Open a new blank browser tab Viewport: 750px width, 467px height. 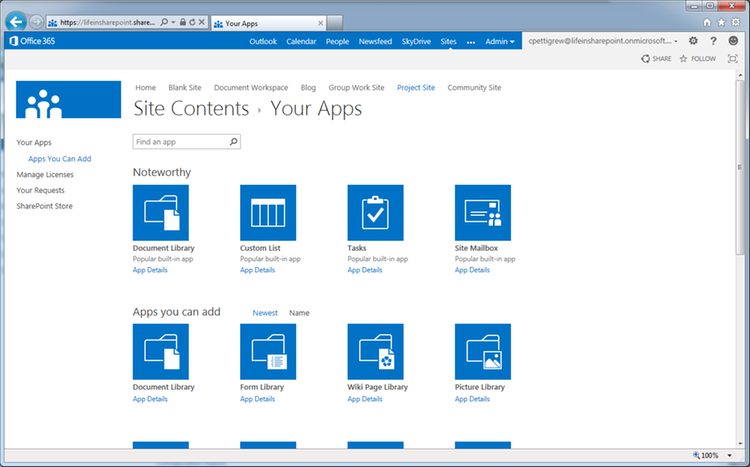click(x=335, y=22)
